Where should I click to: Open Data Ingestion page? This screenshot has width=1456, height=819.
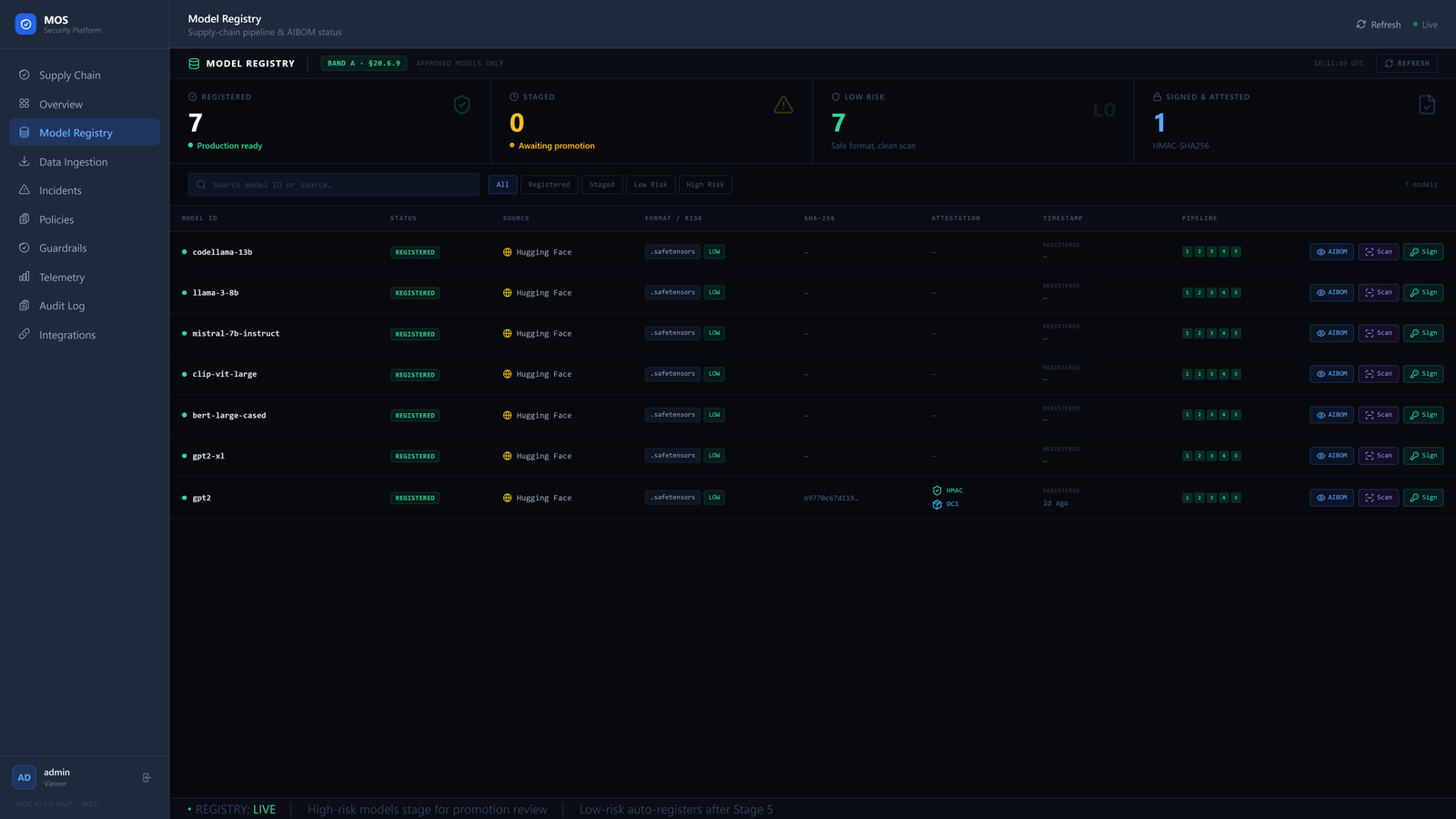tap(85, 162)
